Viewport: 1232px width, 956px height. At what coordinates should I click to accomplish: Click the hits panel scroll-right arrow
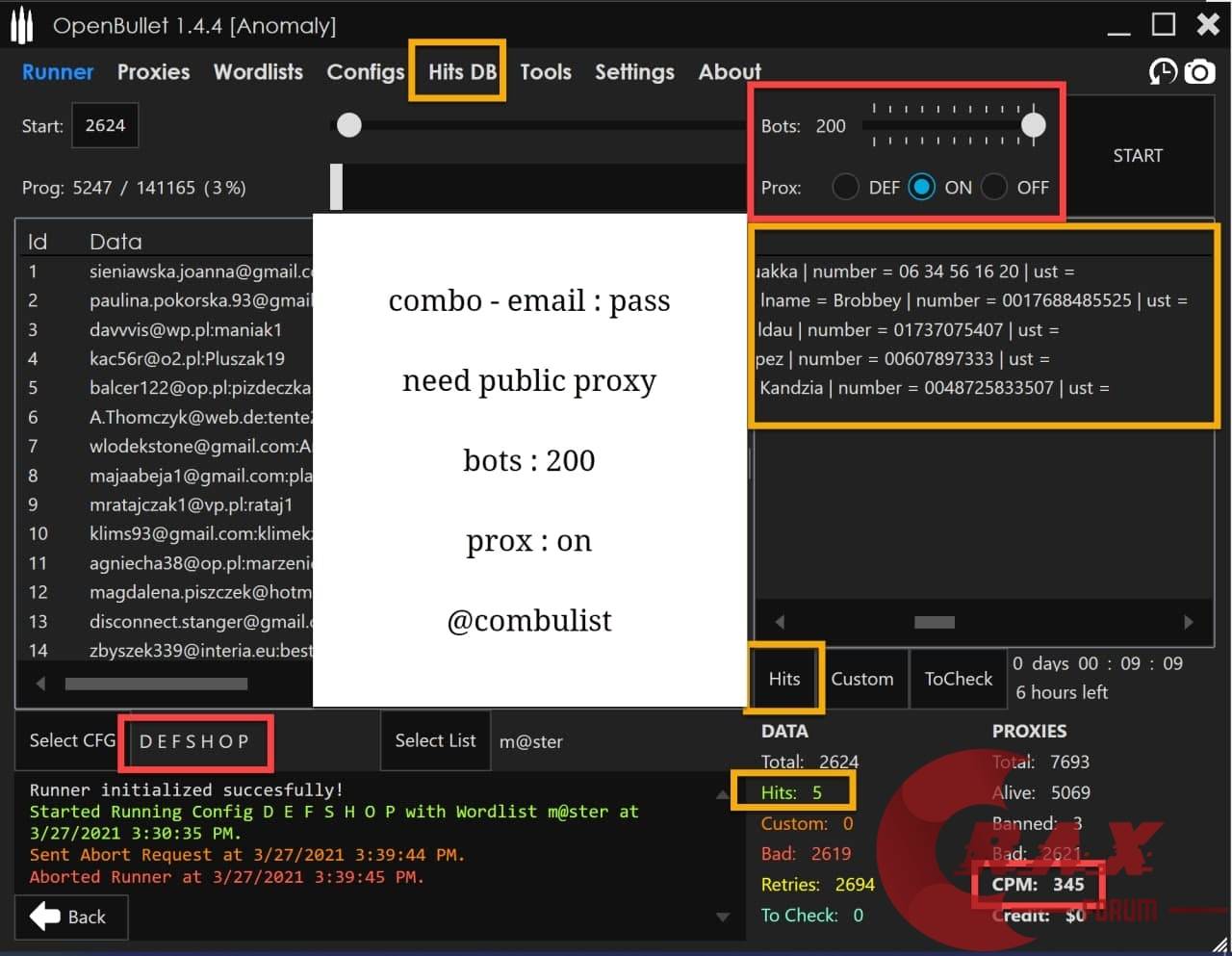point(1189,622)
